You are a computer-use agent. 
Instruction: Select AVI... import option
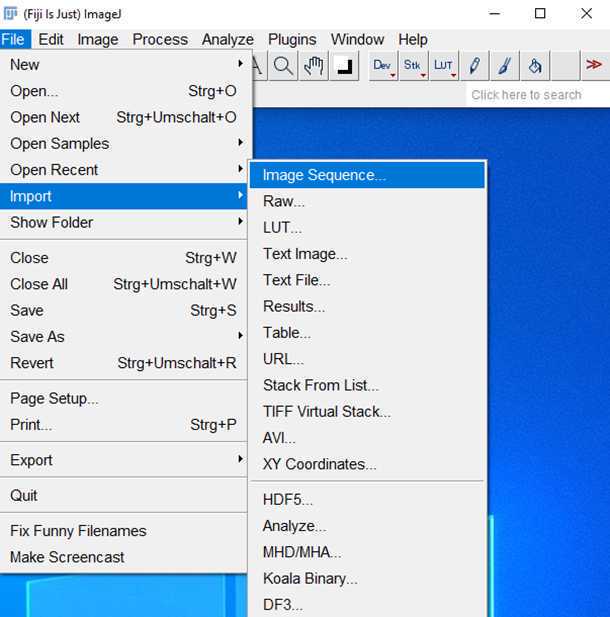click(x=367, y=438)
